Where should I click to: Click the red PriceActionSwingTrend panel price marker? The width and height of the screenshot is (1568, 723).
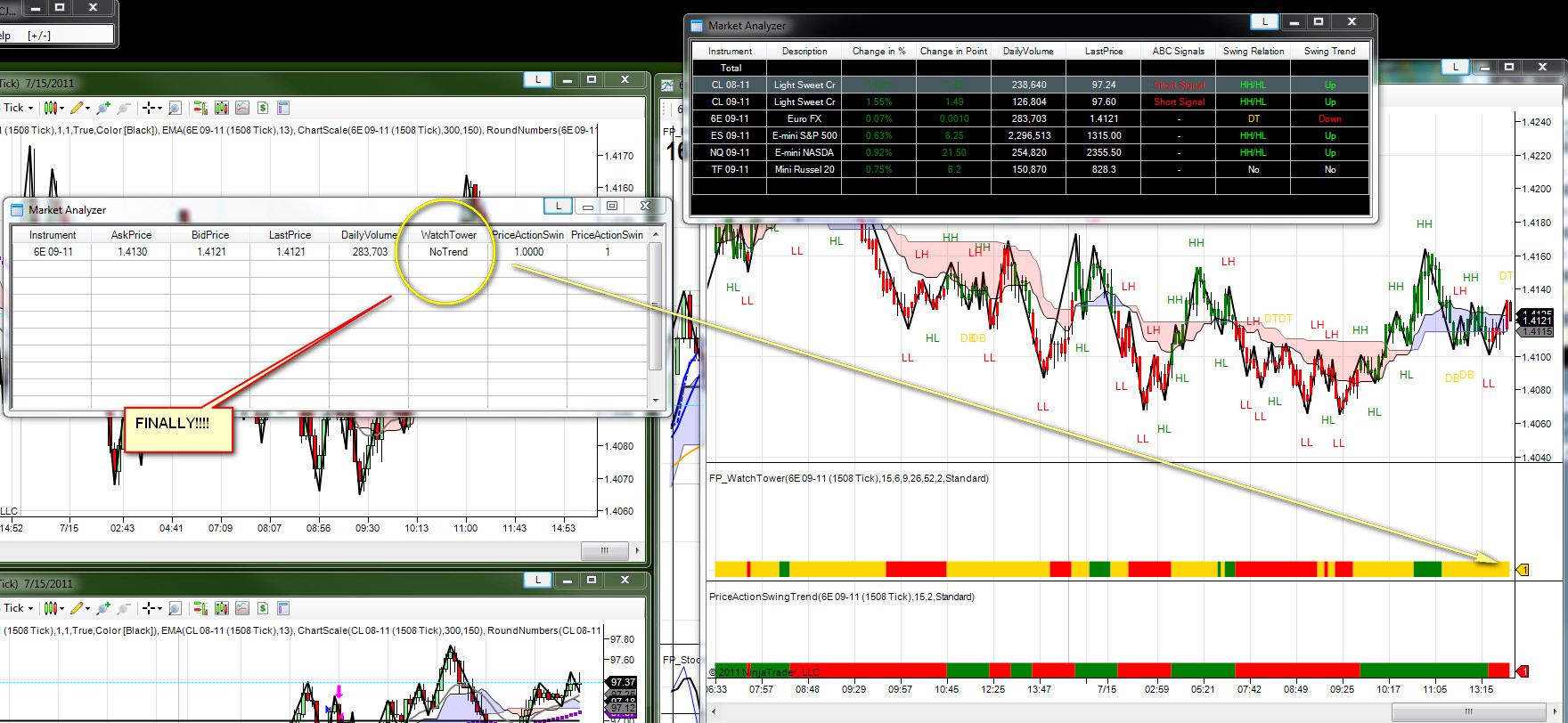pos(1523,670)
